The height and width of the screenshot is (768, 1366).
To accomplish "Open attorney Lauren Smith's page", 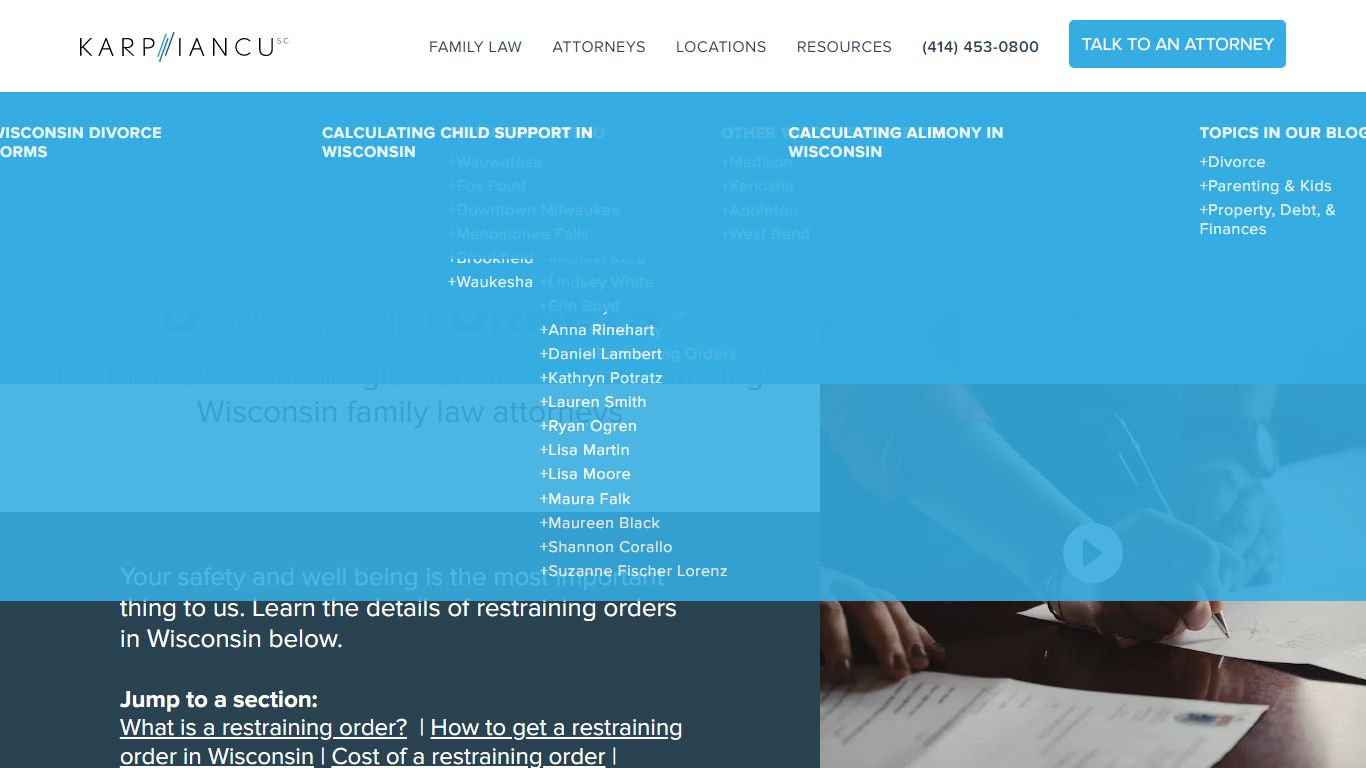I will pos(592,402).
